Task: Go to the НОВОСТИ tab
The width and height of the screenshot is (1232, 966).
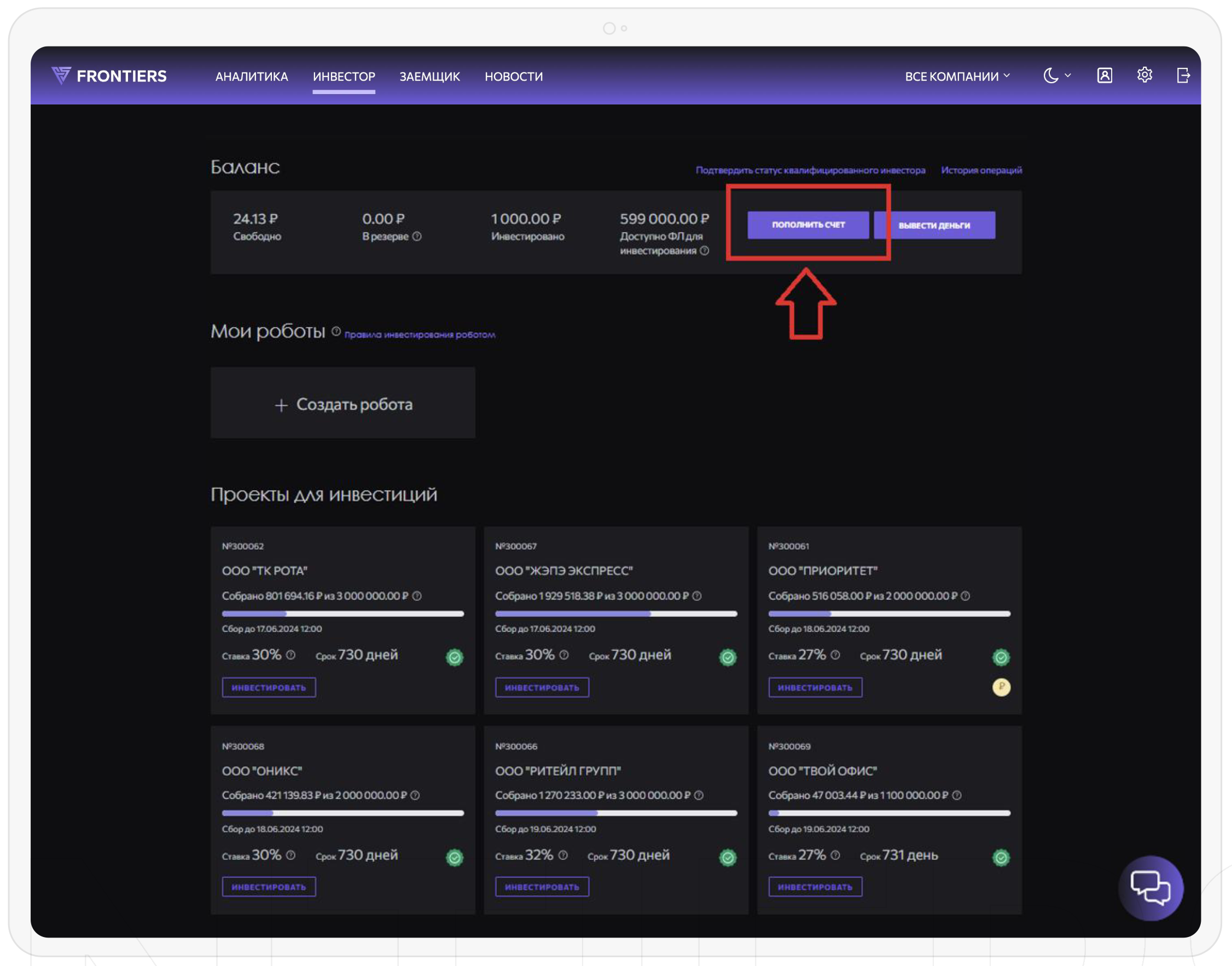Action: point(513,77)
